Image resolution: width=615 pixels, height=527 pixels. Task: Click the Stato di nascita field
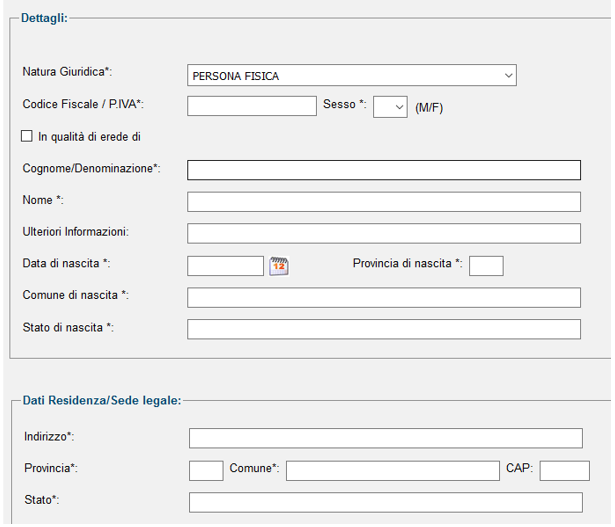[384, 329]
